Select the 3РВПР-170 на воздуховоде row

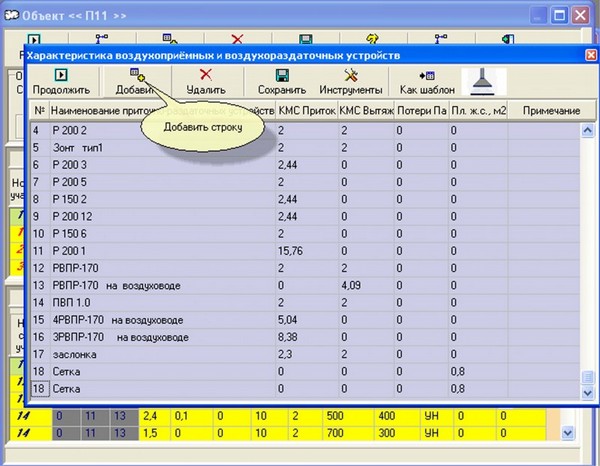[x=305, y=337]
